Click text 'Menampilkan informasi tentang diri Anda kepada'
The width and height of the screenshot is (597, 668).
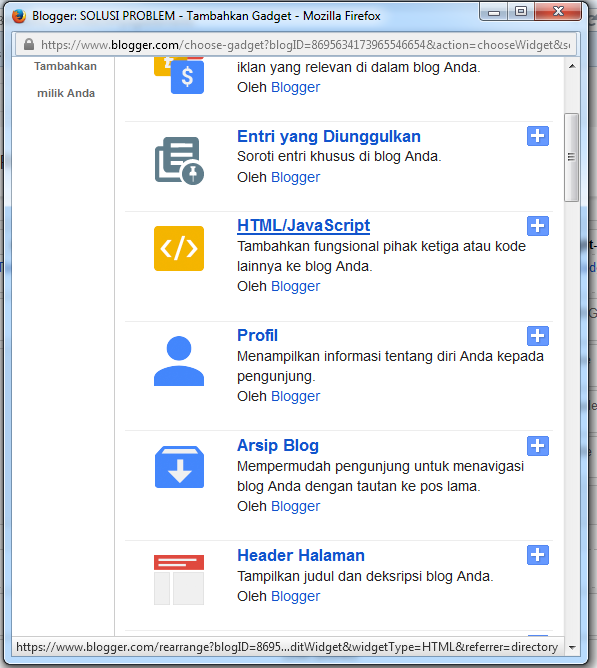[x=390, y=356]
